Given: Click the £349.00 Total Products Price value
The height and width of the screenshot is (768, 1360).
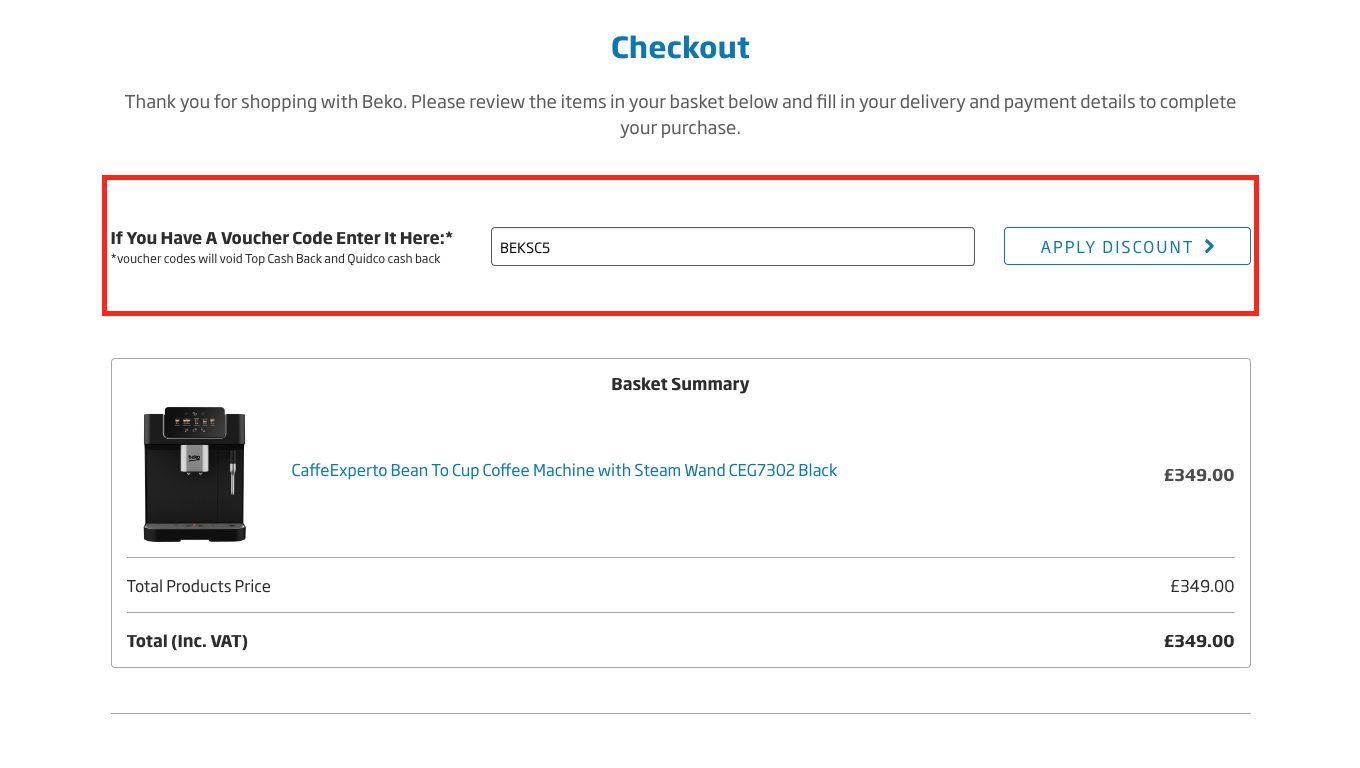Looking at the screenshot, I should pyautogui.click(x=1202, y=586).
